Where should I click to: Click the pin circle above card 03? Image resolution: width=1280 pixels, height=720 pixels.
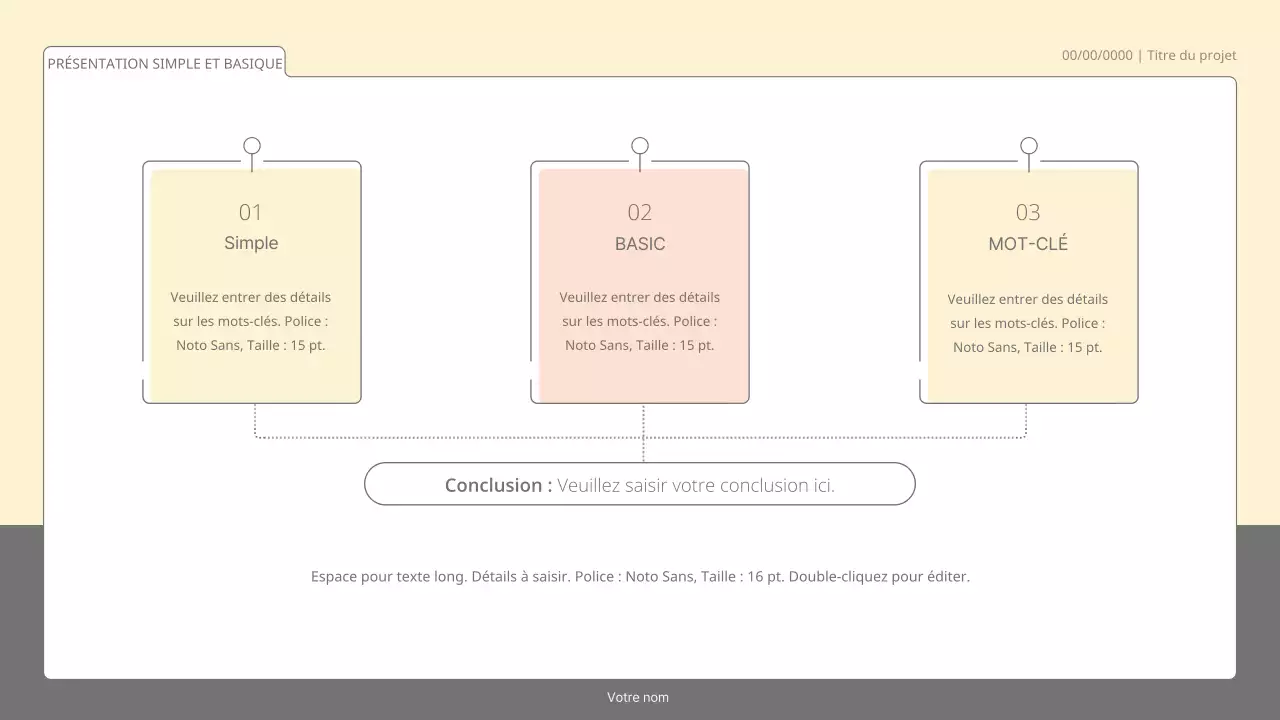1029,146
